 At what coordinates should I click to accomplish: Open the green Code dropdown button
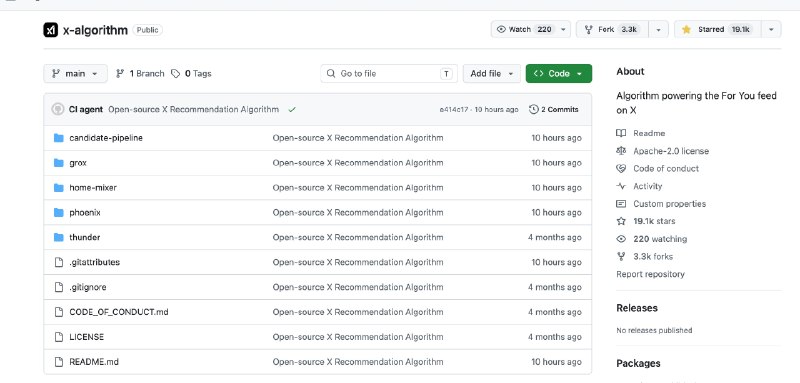(x=559, y=73)
